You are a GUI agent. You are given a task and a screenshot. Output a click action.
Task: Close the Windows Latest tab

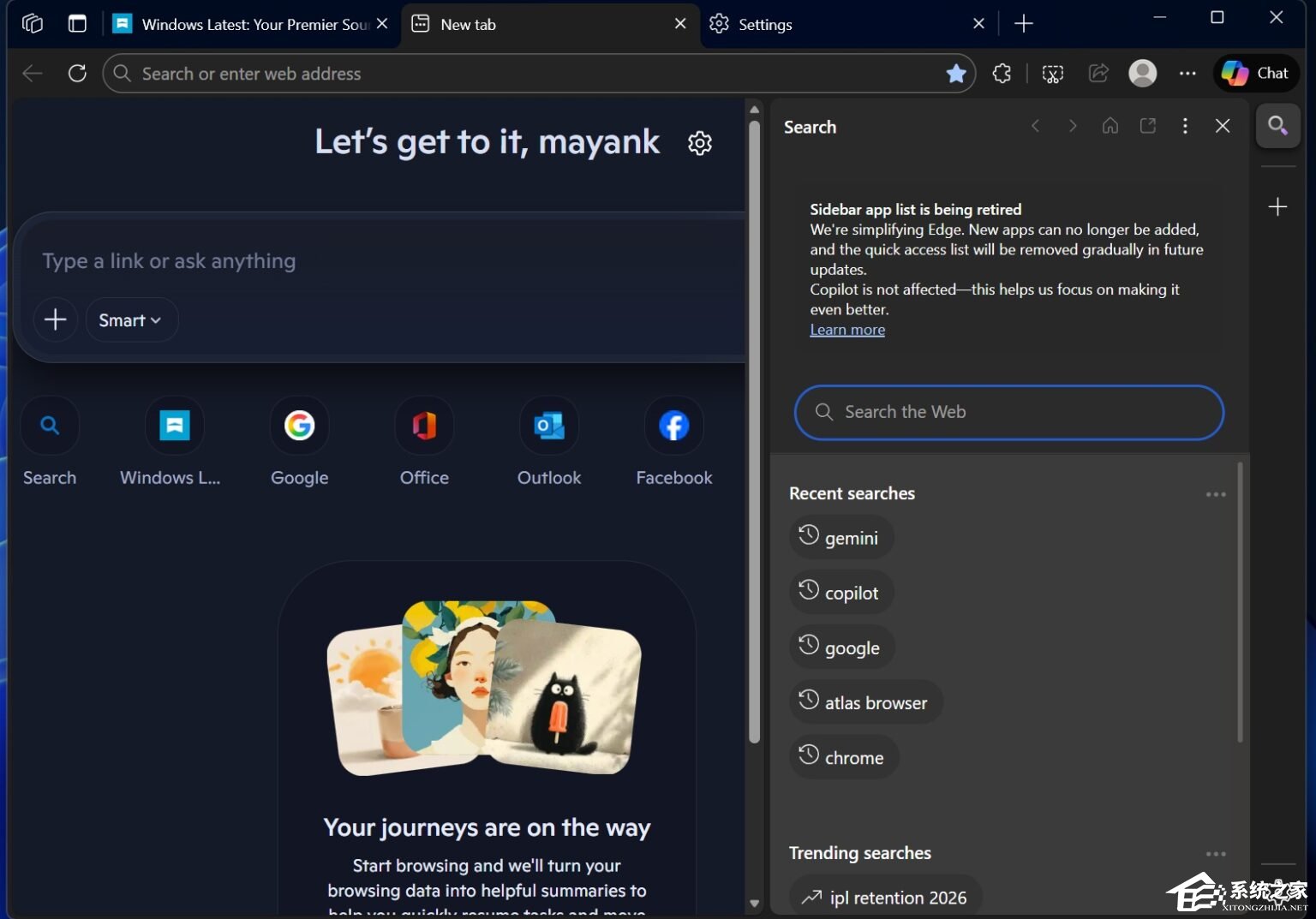click(382, 24)
